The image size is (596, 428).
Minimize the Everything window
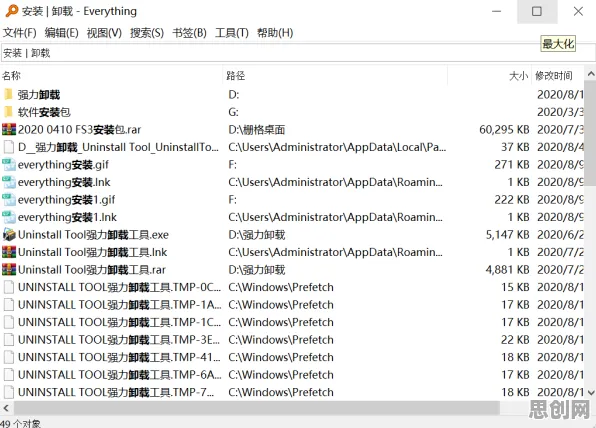pyautogui.click(x=496, y=11)
